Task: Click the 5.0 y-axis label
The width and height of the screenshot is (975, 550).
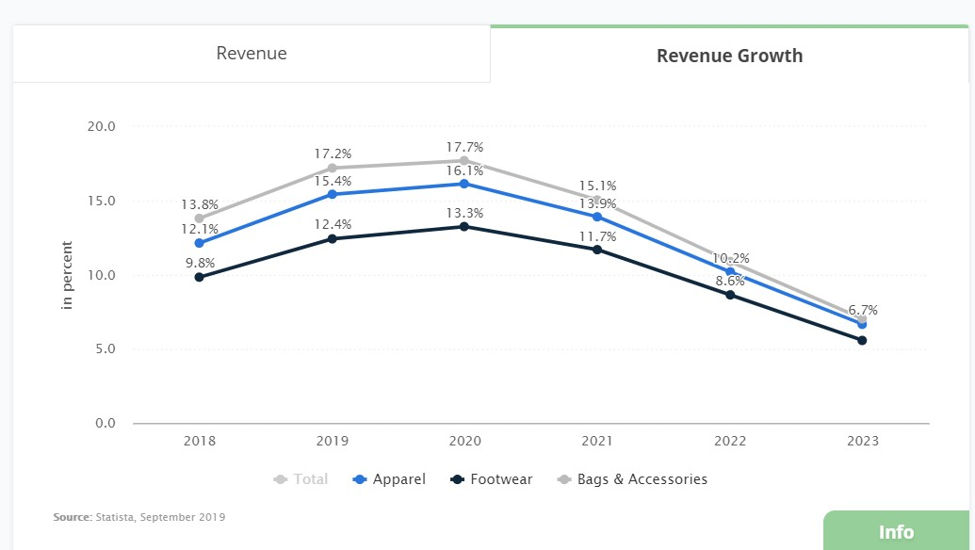Action: [105, 349]
